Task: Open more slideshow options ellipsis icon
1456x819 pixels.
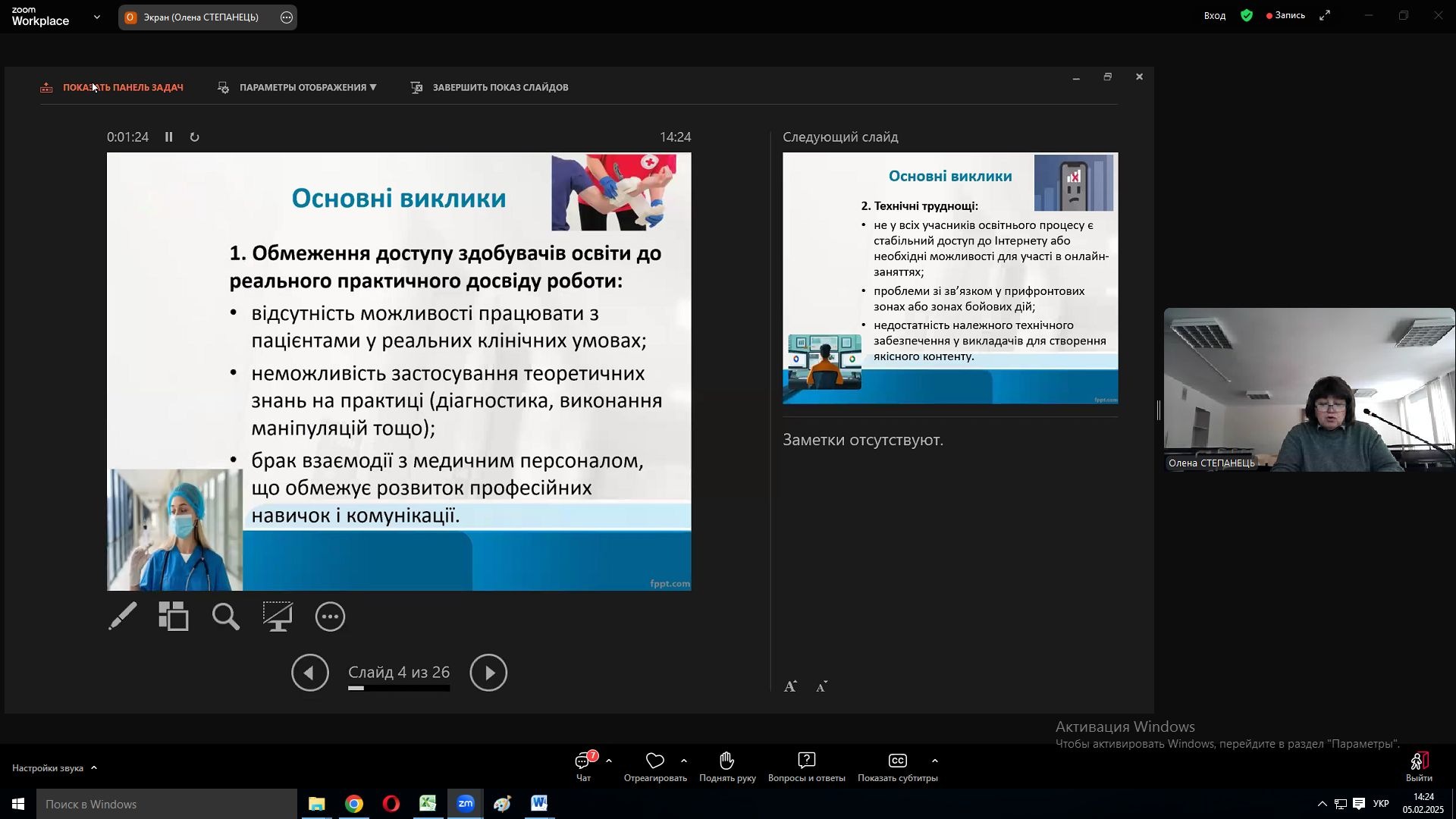Action: pos(331,617)
